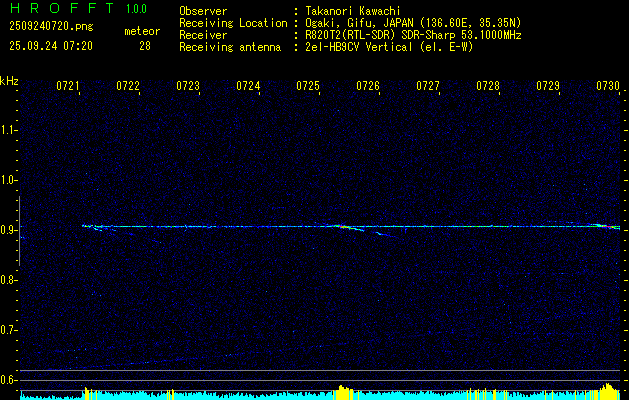
Task: Click the 1.1 frequency axis label
Action: 8,130
